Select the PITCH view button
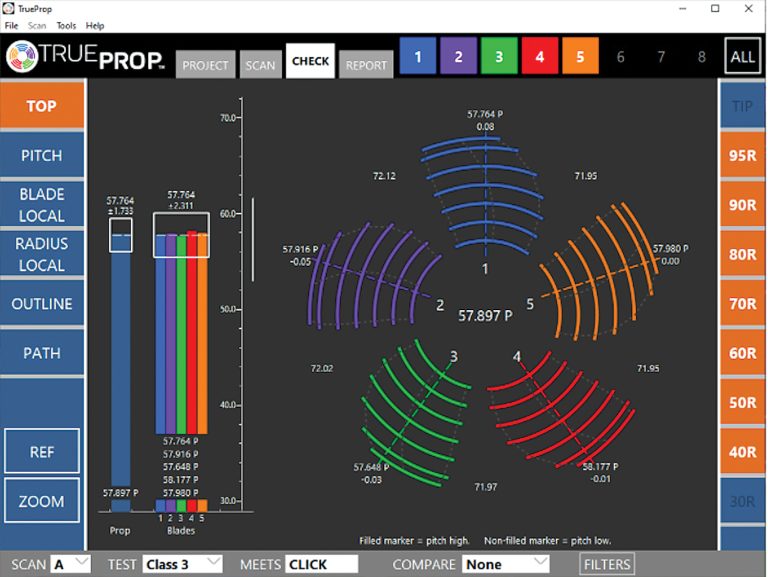 [42, 155]
